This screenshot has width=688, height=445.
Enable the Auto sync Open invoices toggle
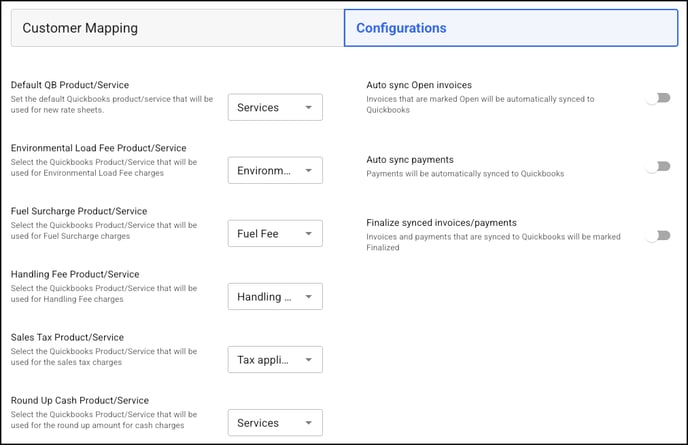(x=659, y=98)
